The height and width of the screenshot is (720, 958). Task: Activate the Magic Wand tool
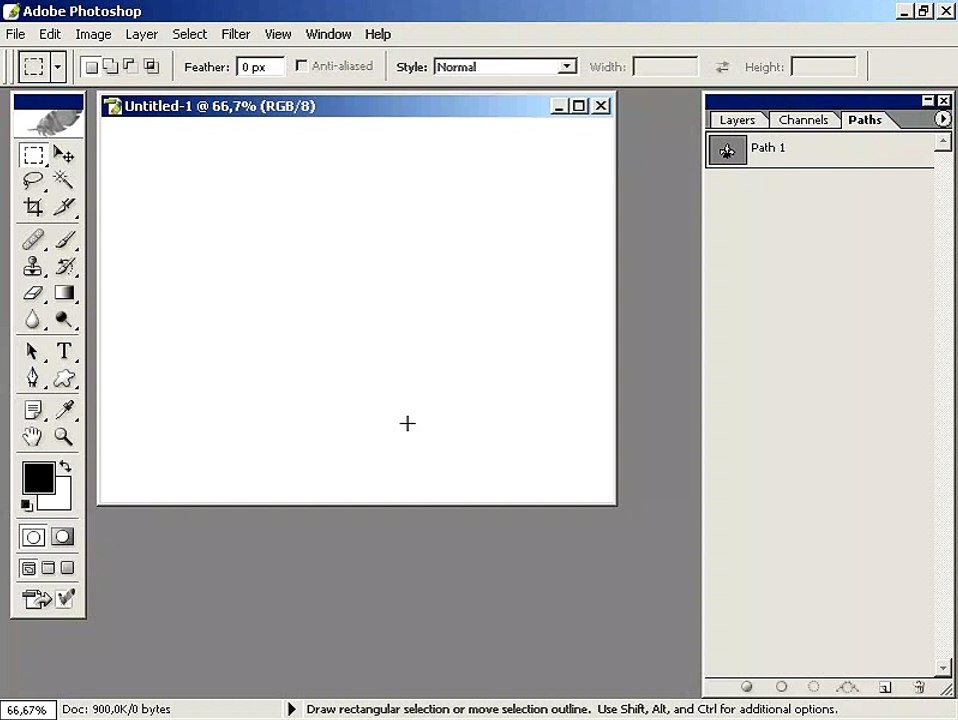pos(64,180)
